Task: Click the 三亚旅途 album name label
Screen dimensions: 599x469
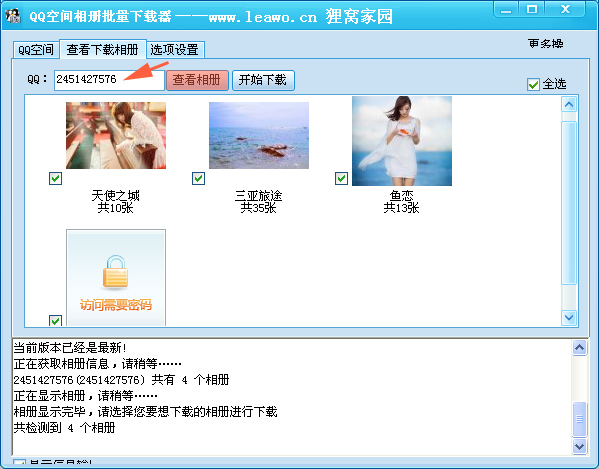Action: [x=258, y=196]
